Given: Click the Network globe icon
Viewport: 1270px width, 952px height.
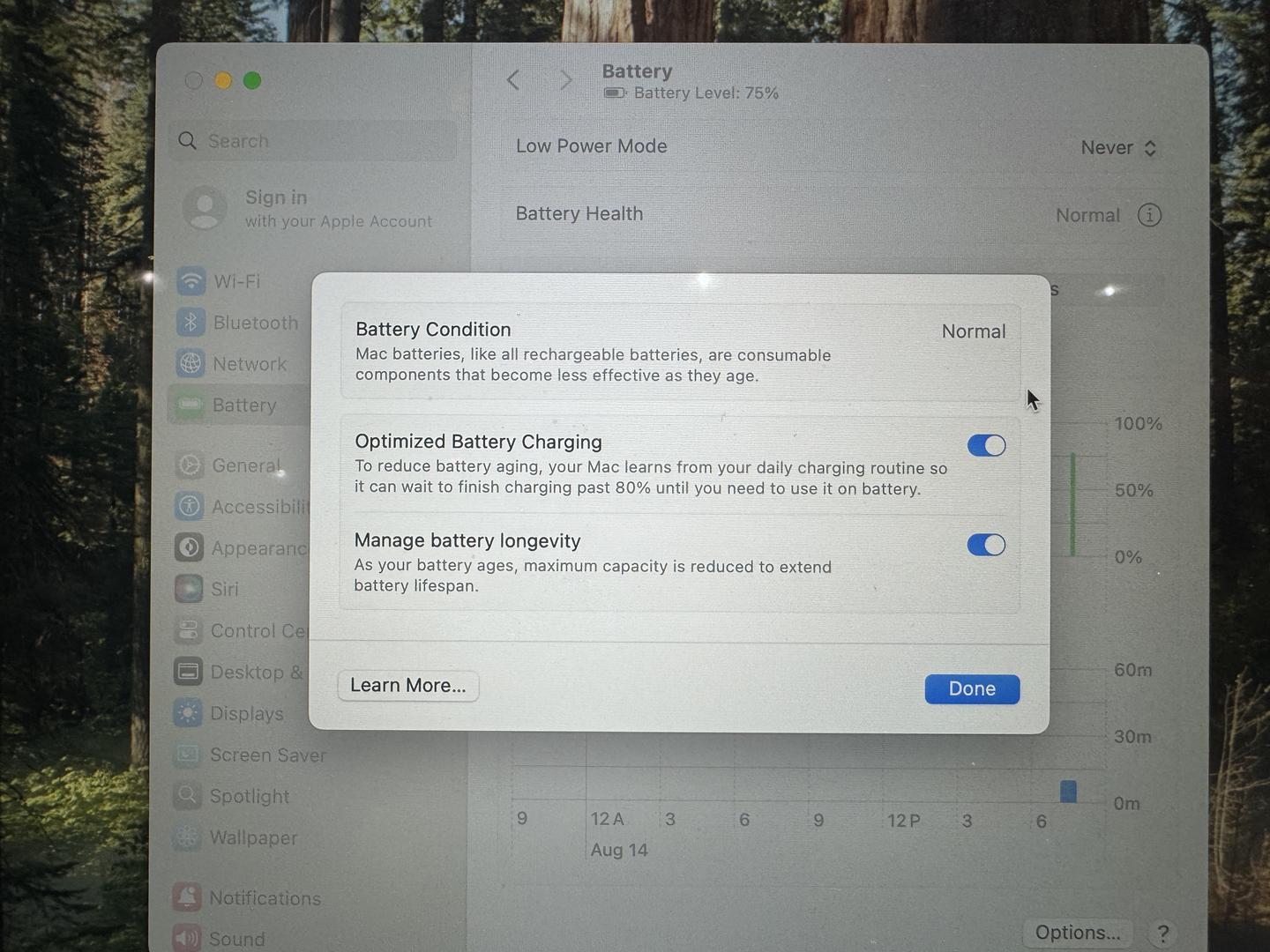Looking at the screenshot, I should tap(190, 363).
